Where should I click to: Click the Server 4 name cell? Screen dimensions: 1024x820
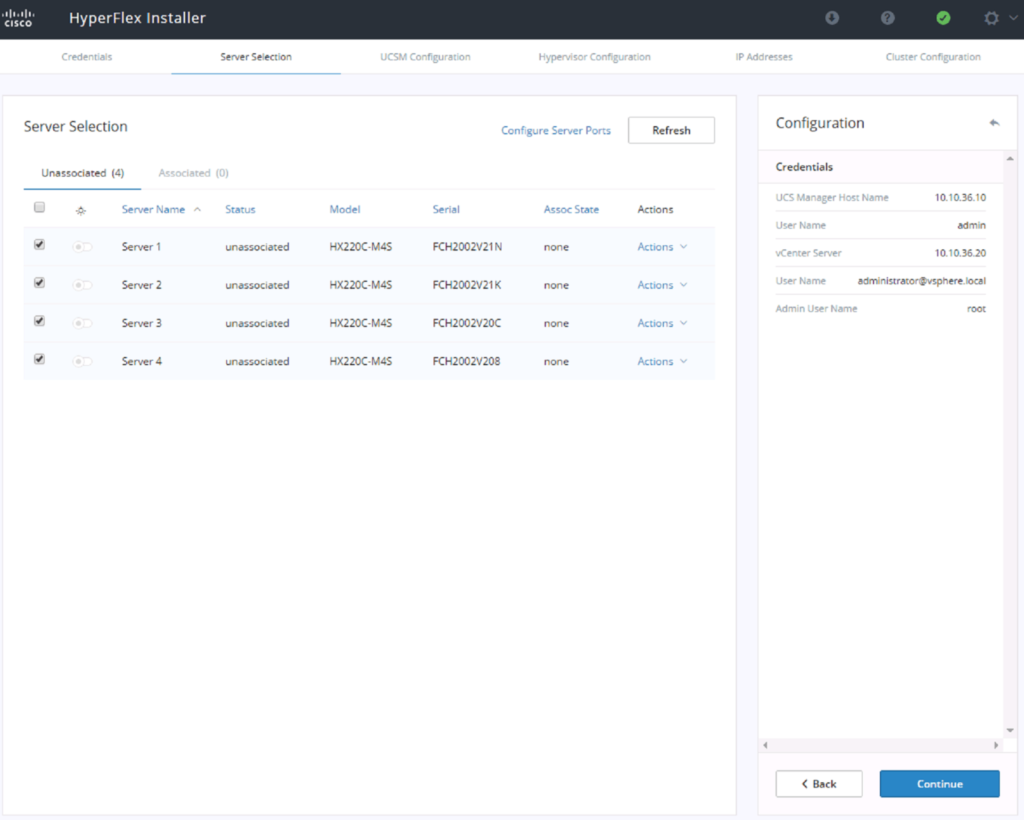coord(142,362)
